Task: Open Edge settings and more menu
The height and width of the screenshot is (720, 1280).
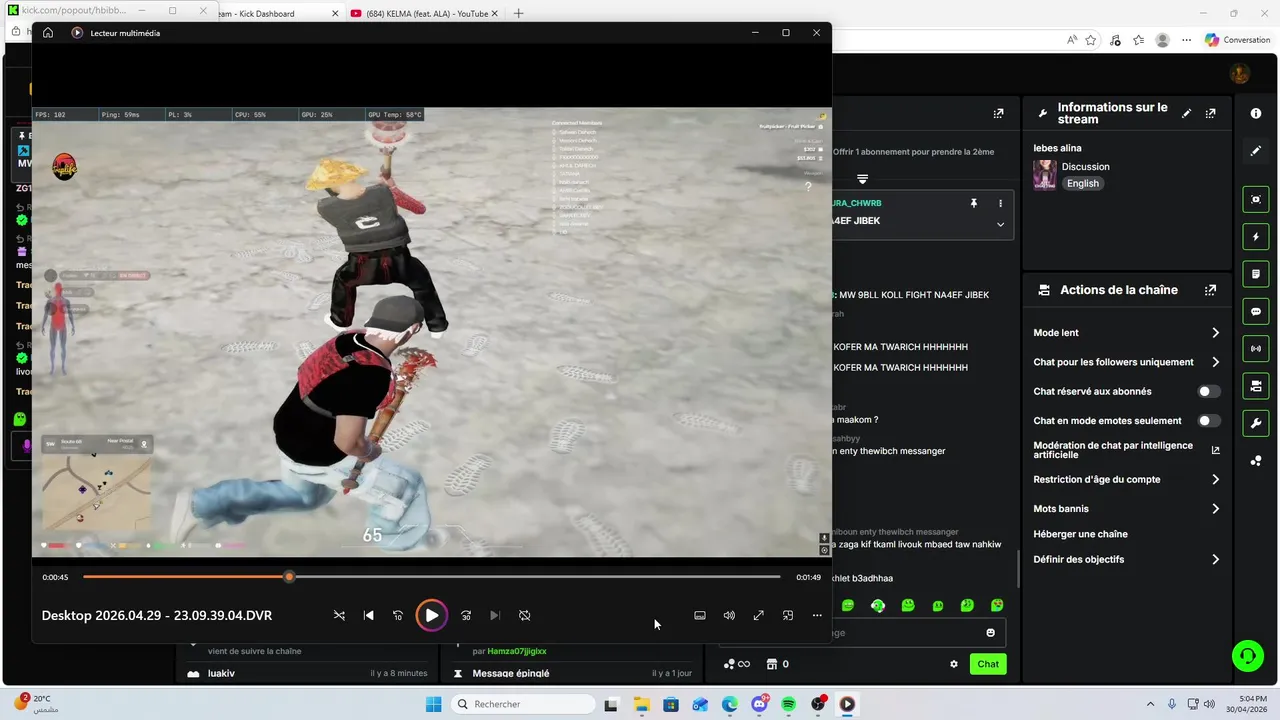Action: 1186,40
